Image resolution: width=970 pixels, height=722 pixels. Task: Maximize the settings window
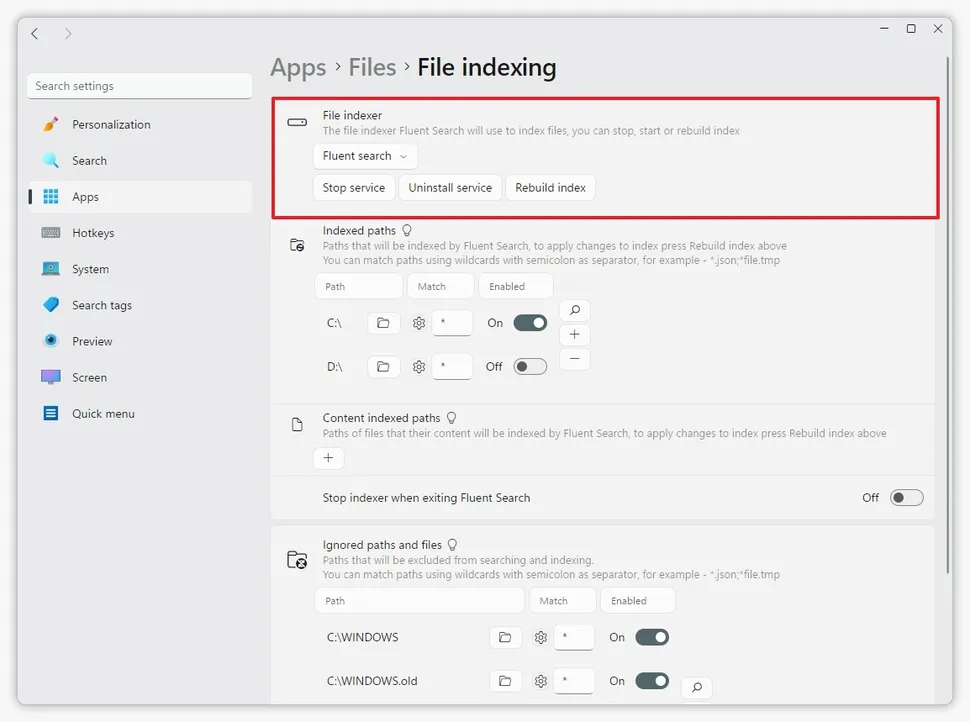tap(911, 28)
